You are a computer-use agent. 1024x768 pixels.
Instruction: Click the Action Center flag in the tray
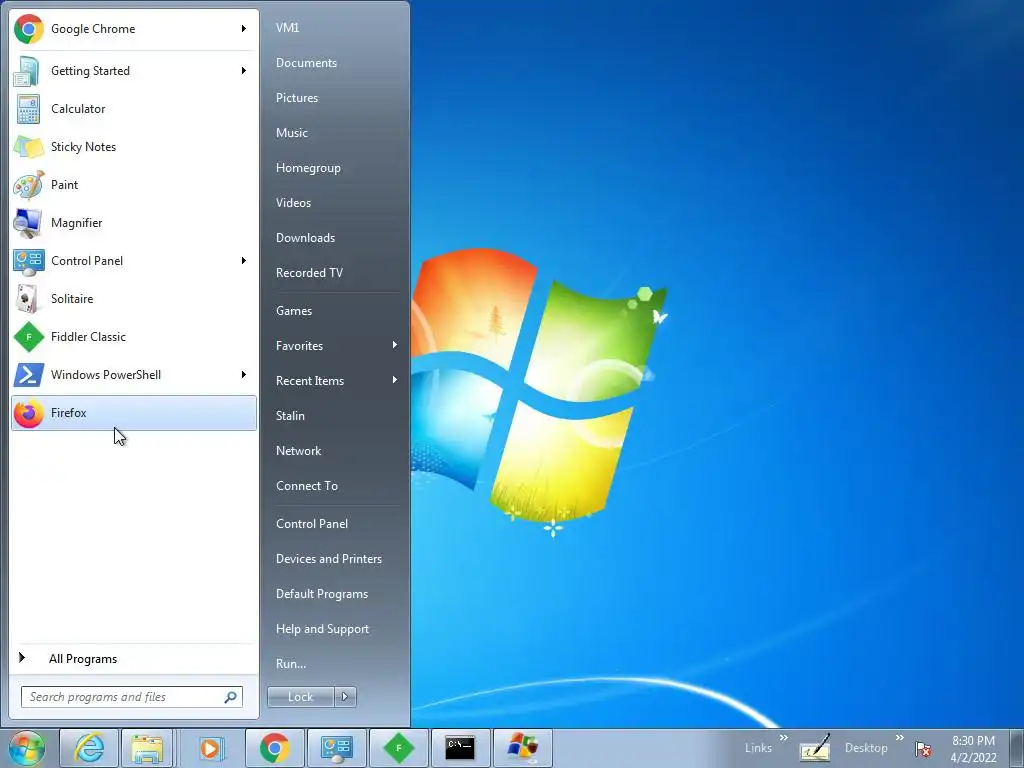coord(923,749)
